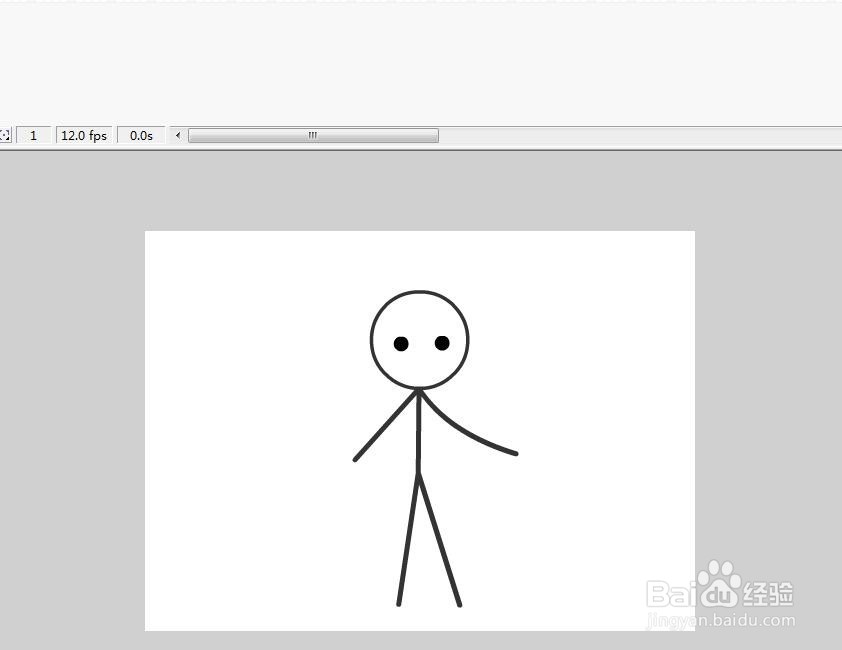
Task: Click the timeline scrollbar grip handle
Action: tap(311, 134)
